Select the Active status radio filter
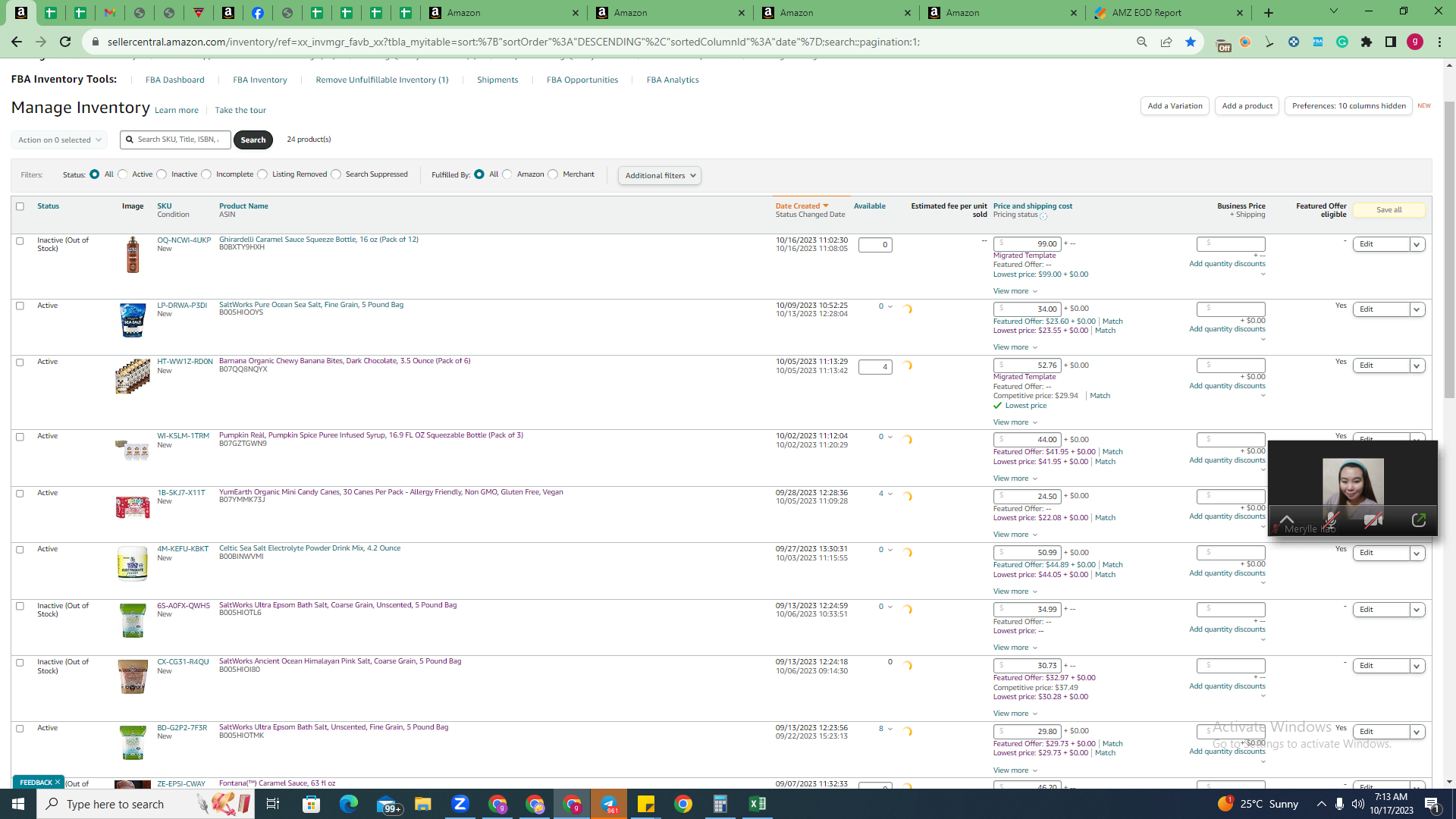1456x819 pixels. (123, 174)
